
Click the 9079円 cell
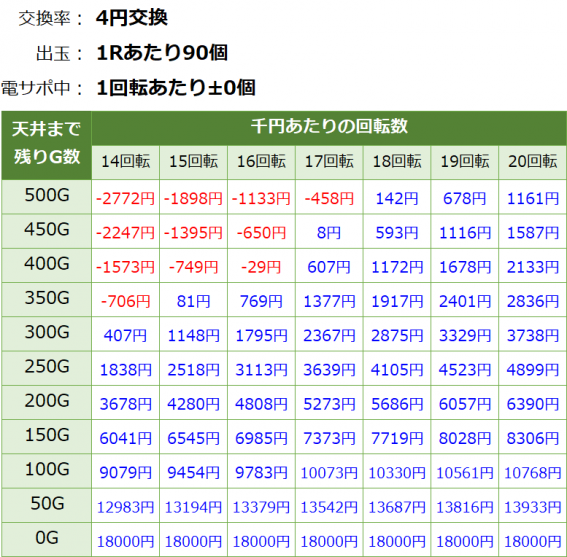click(125, 472)
